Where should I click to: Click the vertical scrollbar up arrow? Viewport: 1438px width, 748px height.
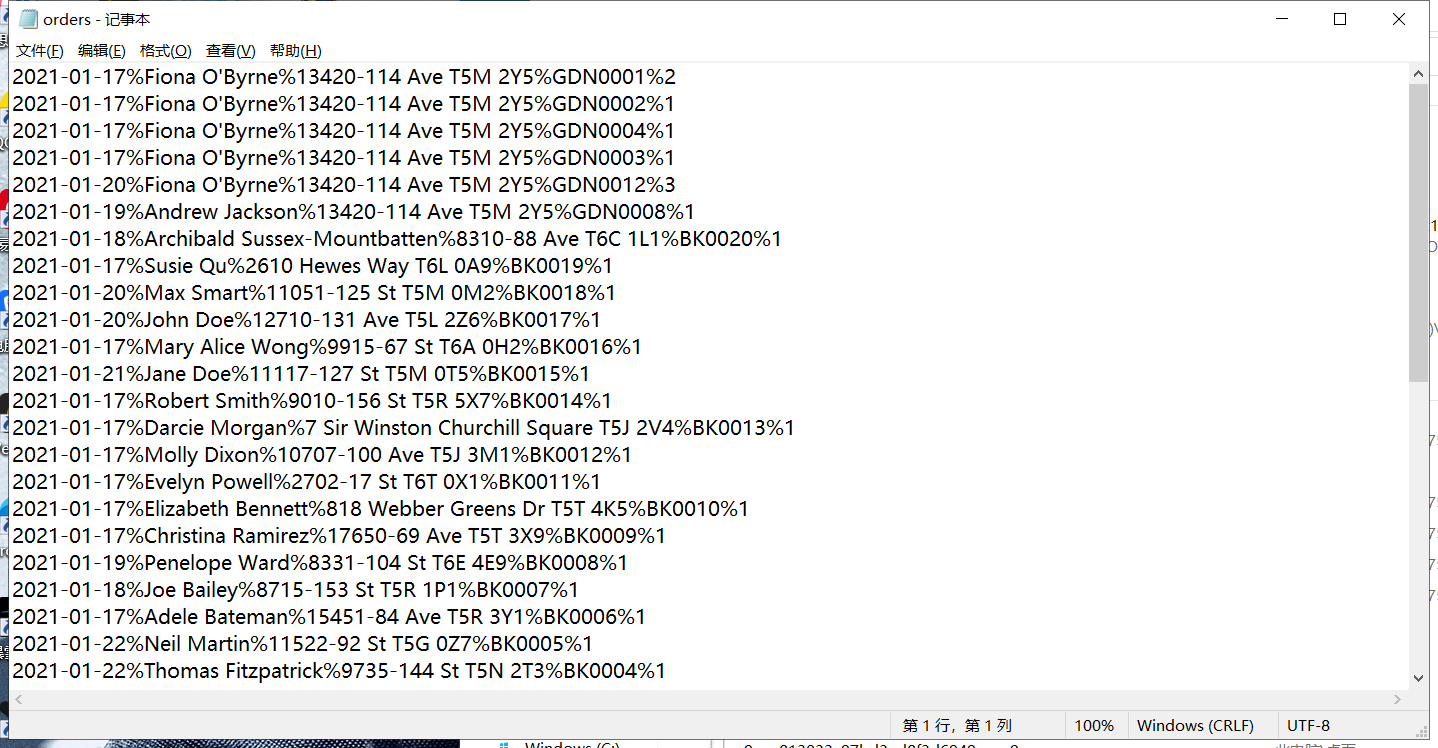point(1418,72)
